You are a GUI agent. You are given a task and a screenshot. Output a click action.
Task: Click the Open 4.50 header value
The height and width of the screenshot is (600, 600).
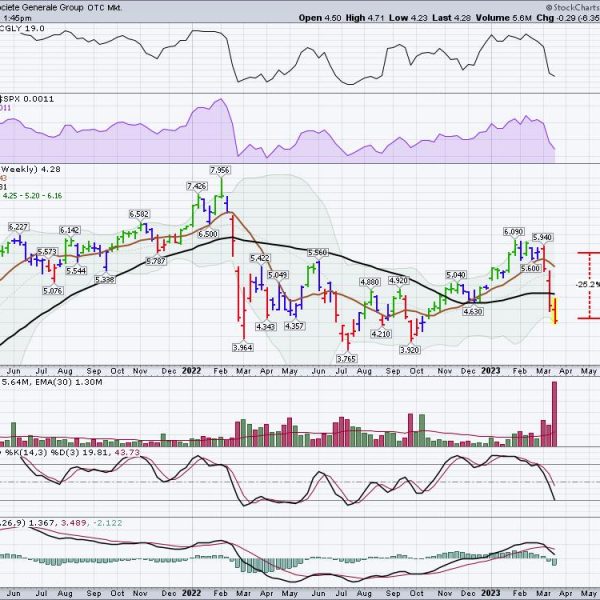click(320, 18)
